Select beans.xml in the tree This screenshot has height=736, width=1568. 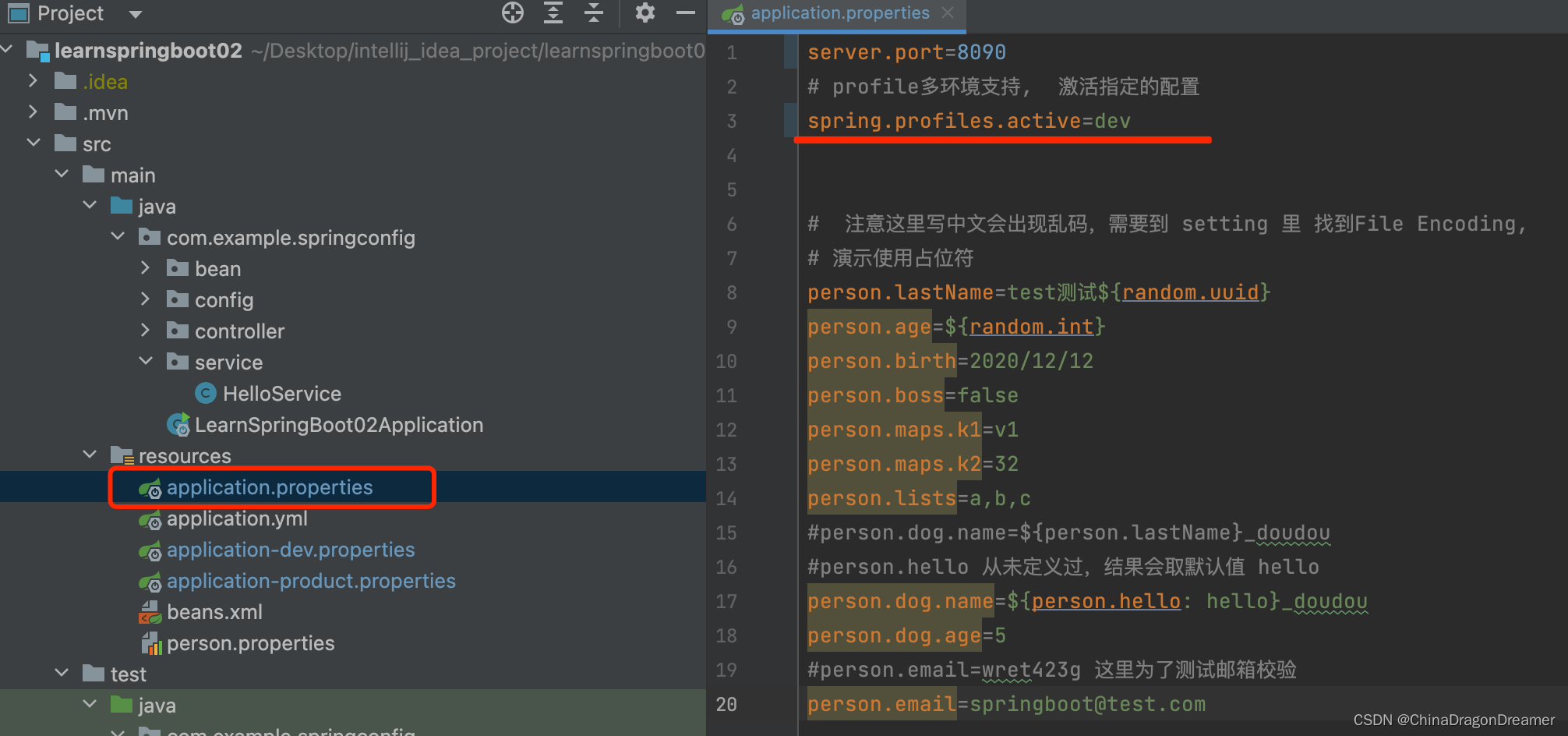pyautogui.click(x=214, y=612)
